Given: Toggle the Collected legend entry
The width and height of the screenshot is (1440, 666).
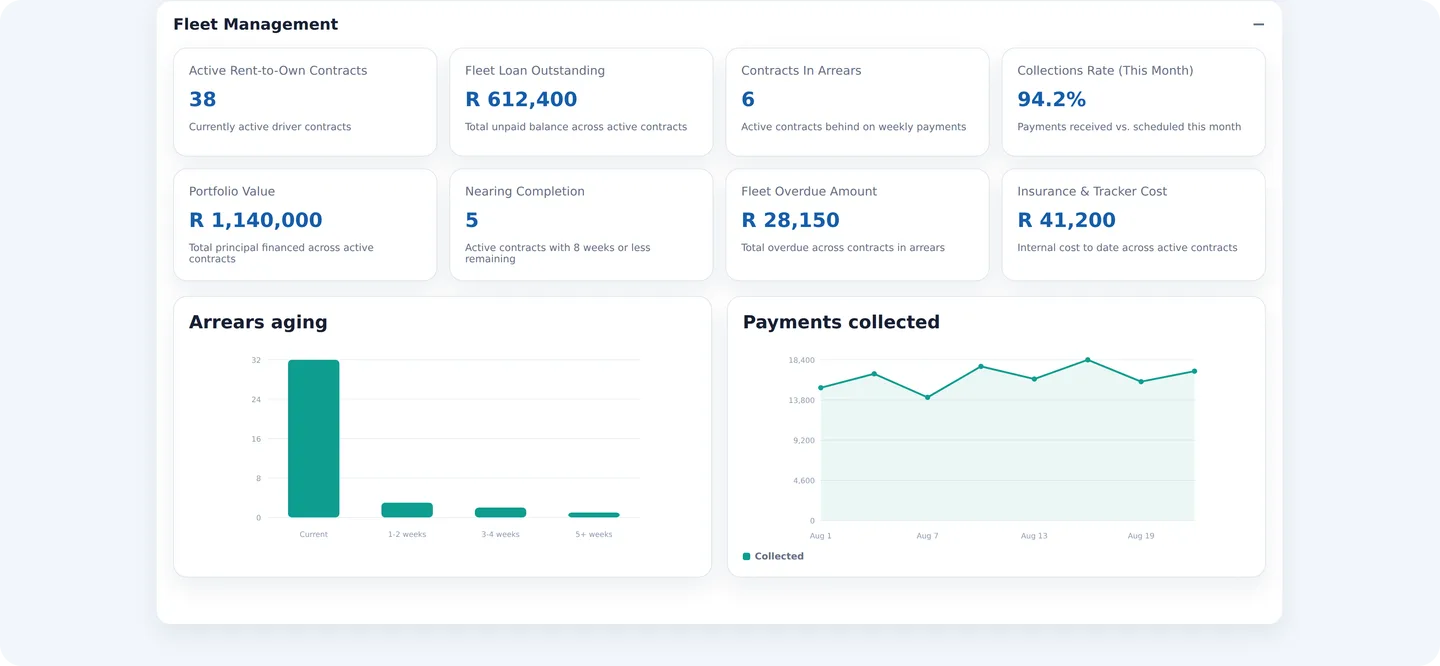Looking at the screenshot, I should click(x=773, y=556).
